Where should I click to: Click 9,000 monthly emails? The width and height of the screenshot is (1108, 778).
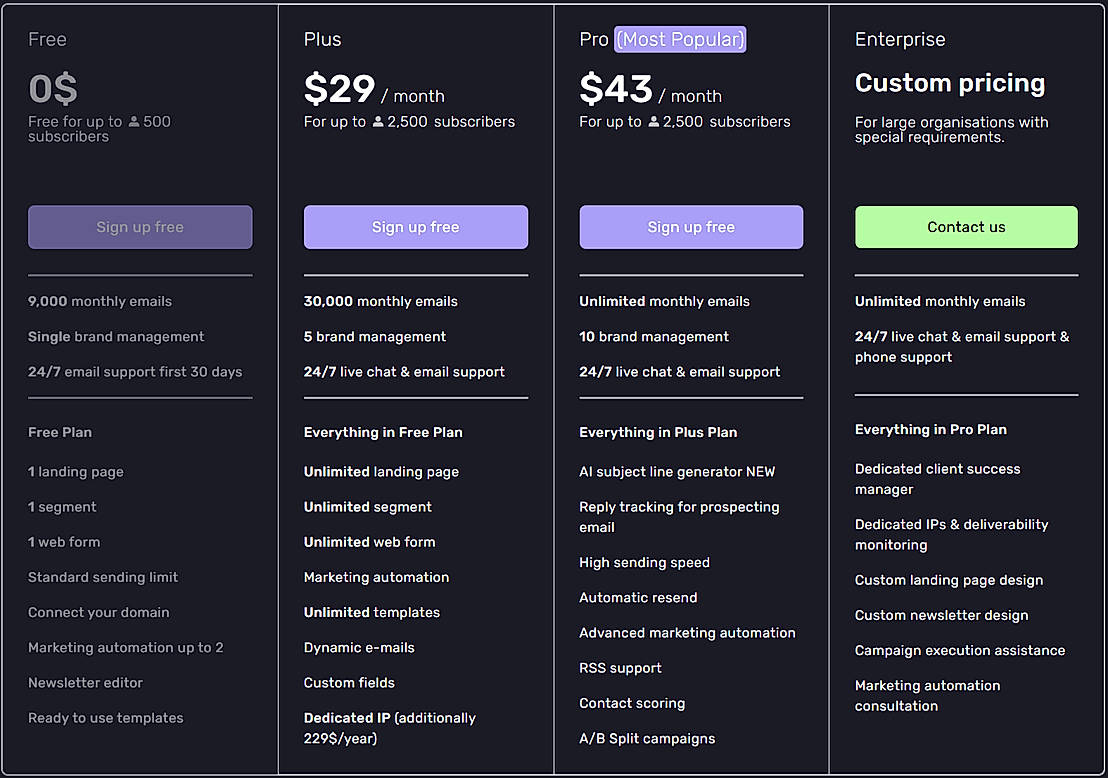[100, 301]
